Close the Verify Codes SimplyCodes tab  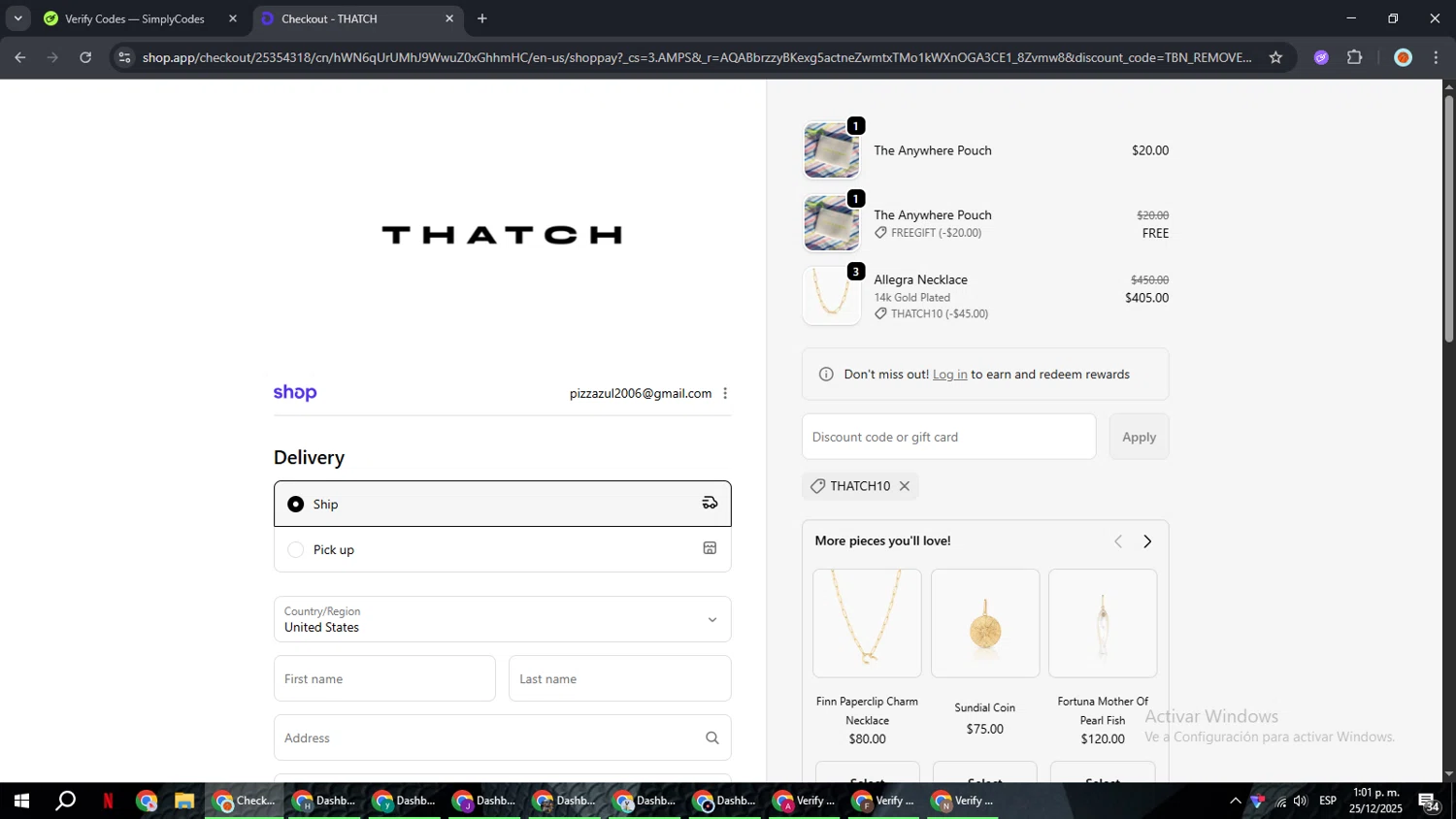click(233, 18)
